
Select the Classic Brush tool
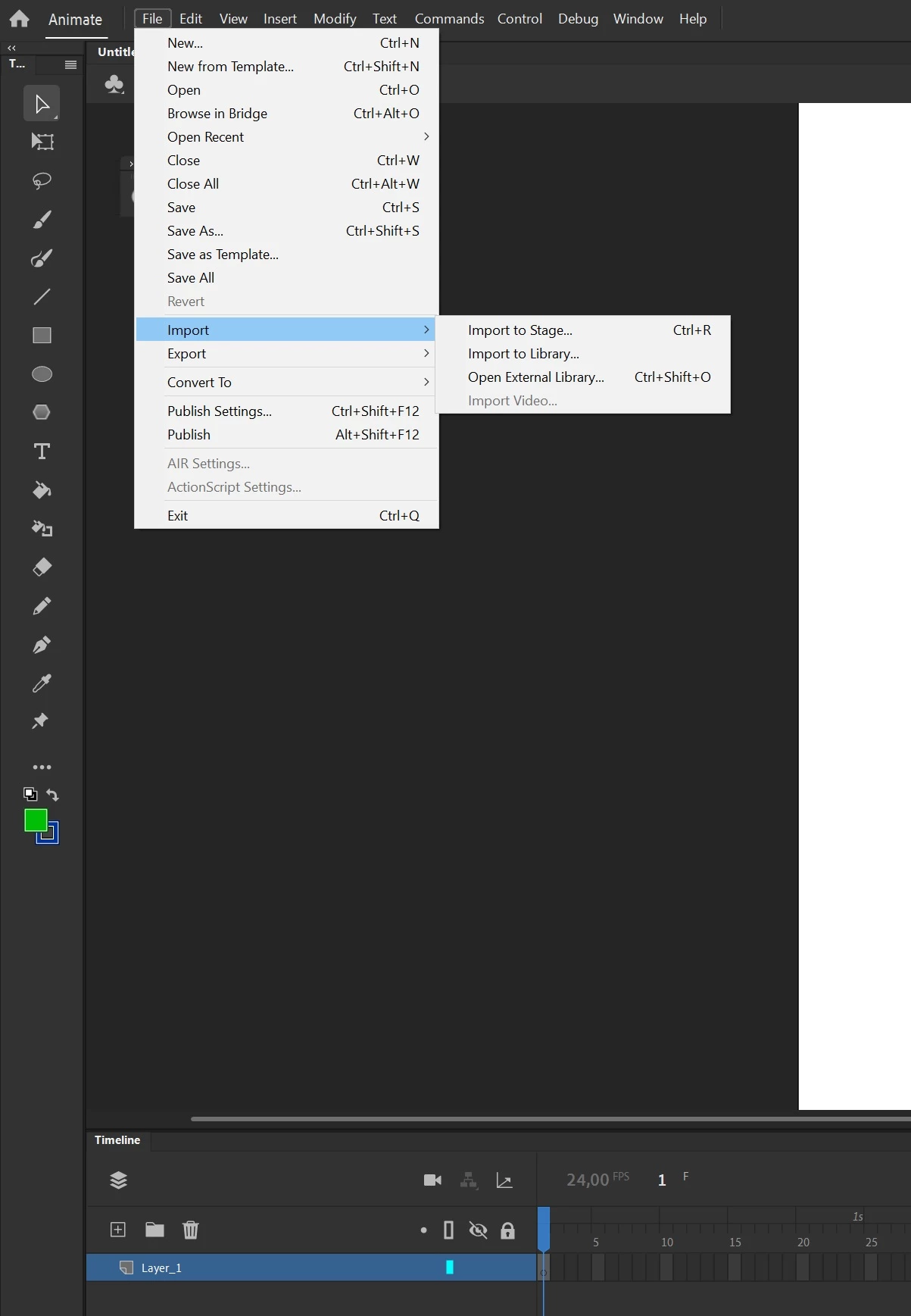(42, 258)
